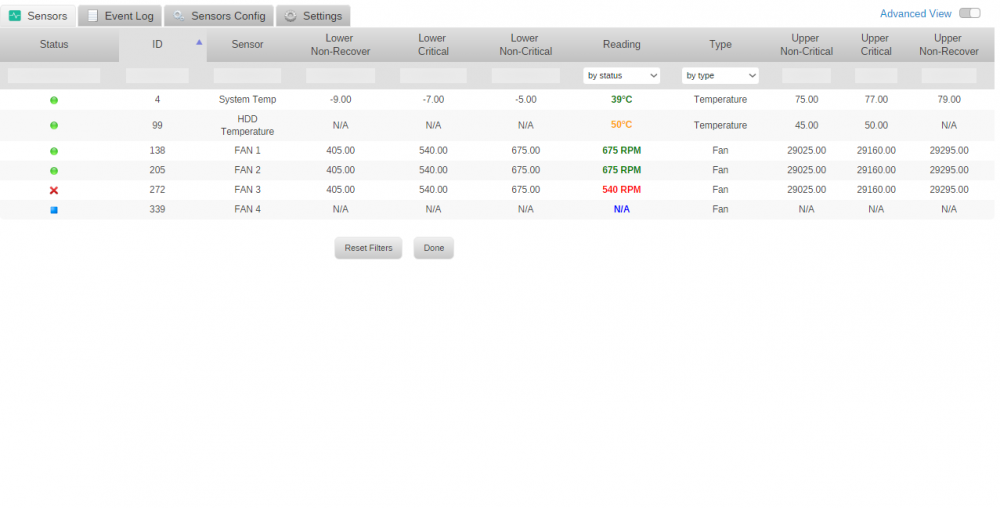Sort by the Reading column header
The height and width of the screenshot is (508, 1000).
(622, 45)
